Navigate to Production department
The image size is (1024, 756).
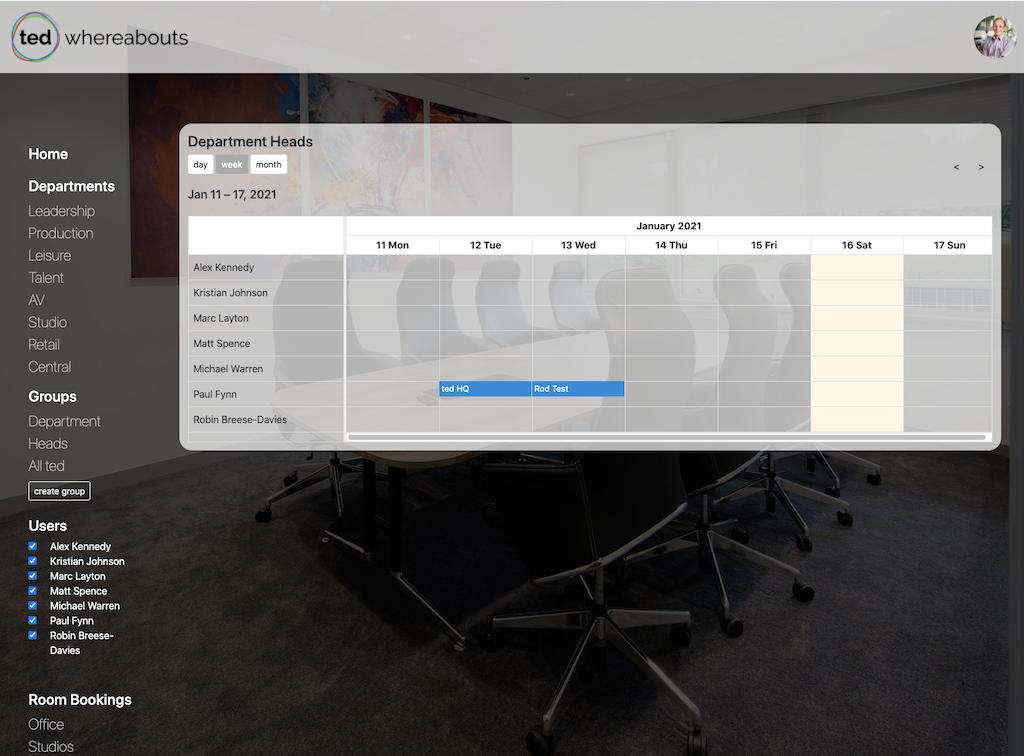pos(60,233)
